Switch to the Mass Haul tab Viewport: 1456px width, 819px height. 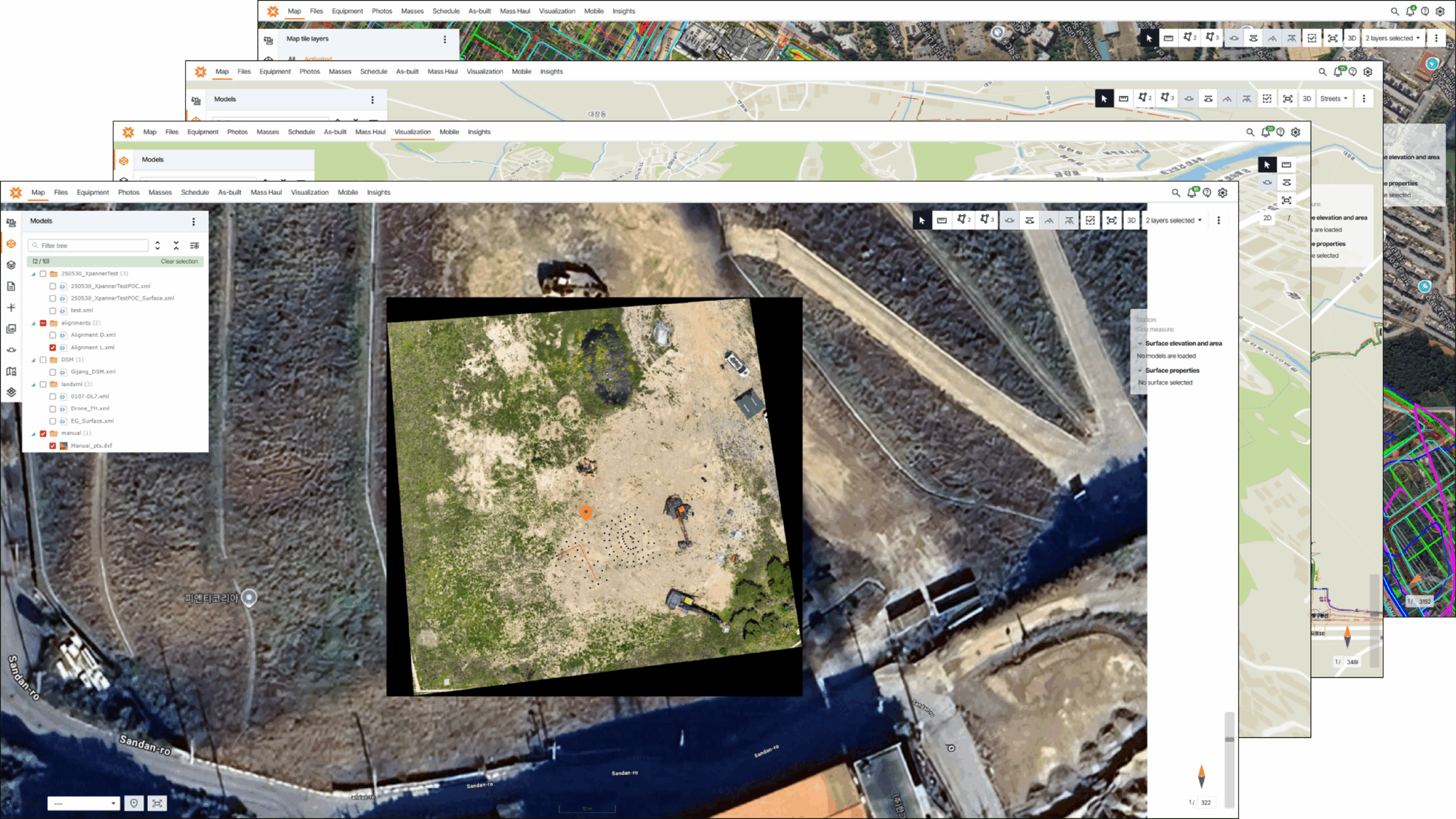(x=266, y=192)
